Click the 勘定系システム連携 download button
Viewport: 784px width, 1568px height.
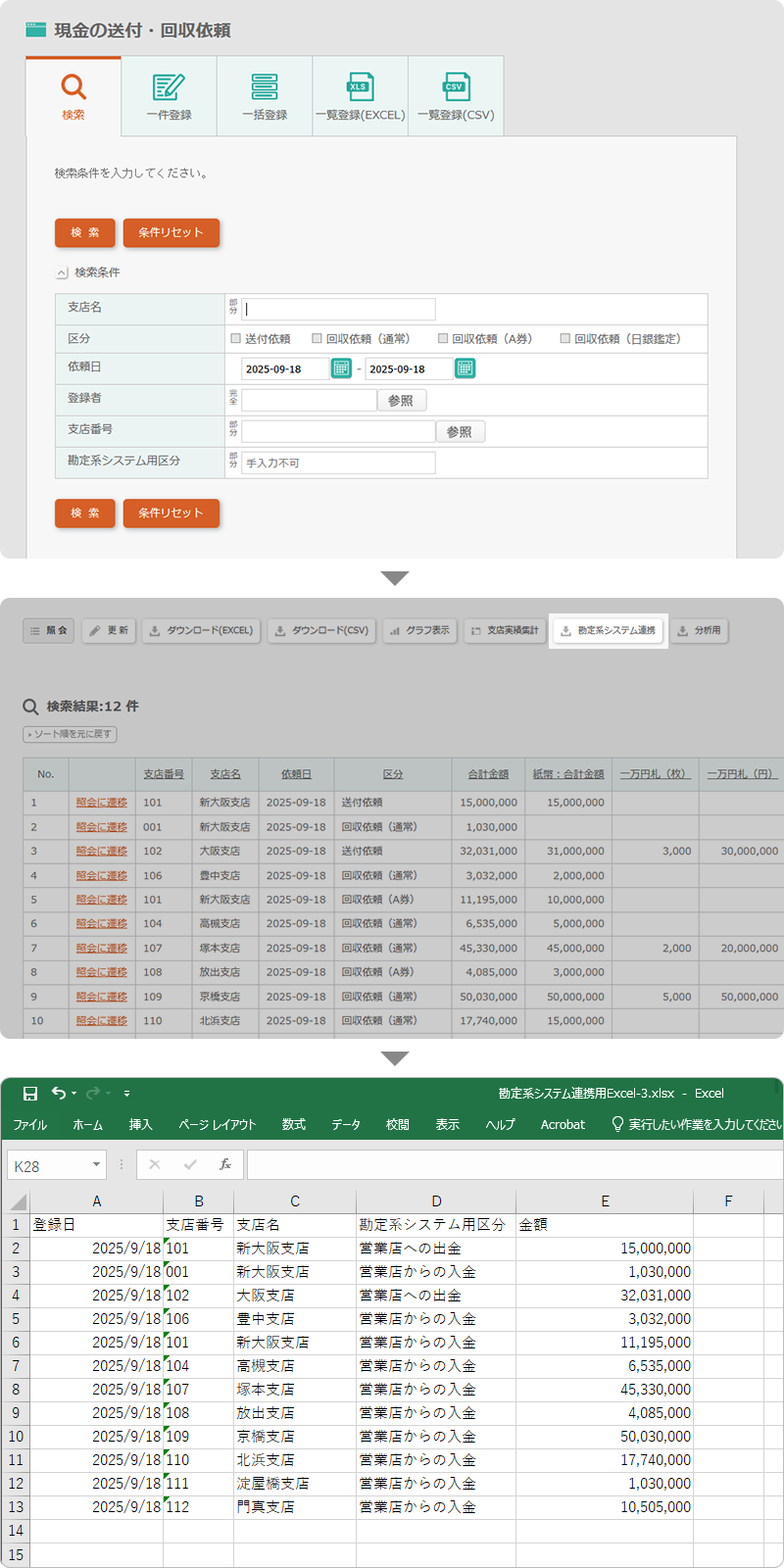[608, 631]
